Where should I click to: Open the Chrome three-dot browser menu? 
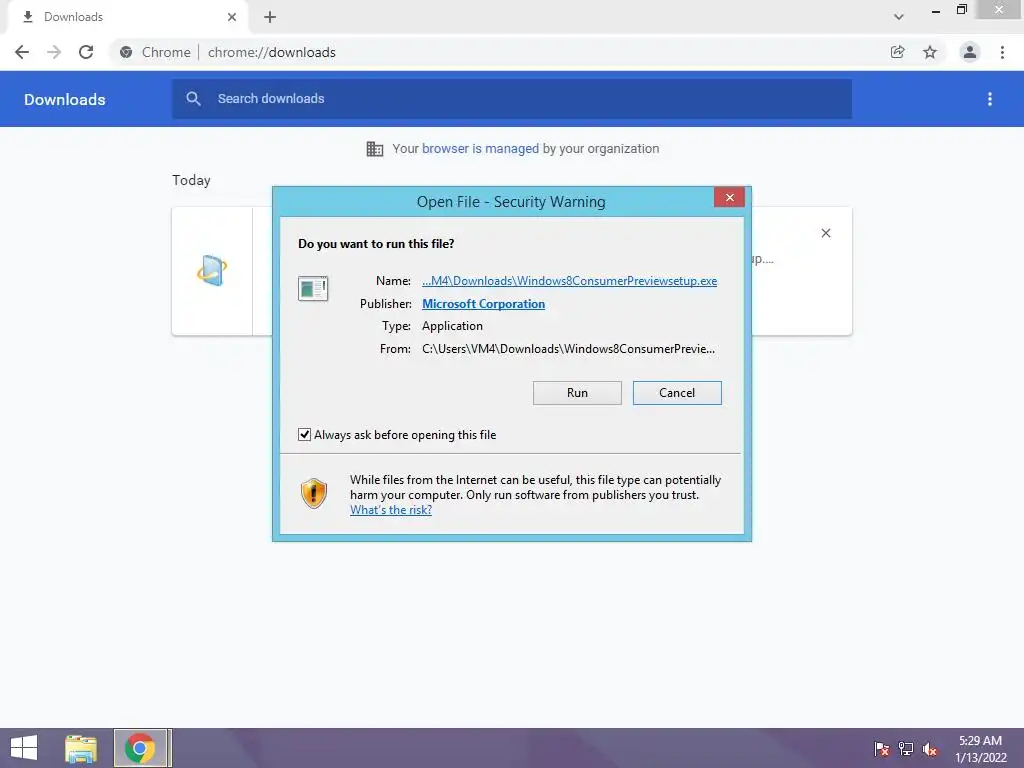(1002, 52)
